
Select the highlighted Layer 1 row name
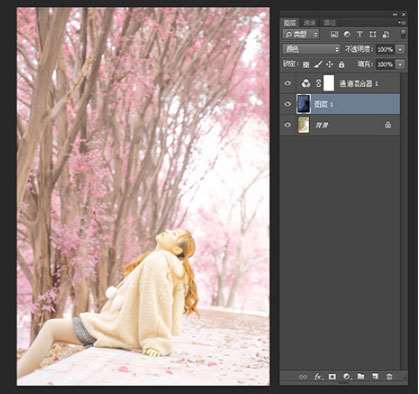pos(323,104)
